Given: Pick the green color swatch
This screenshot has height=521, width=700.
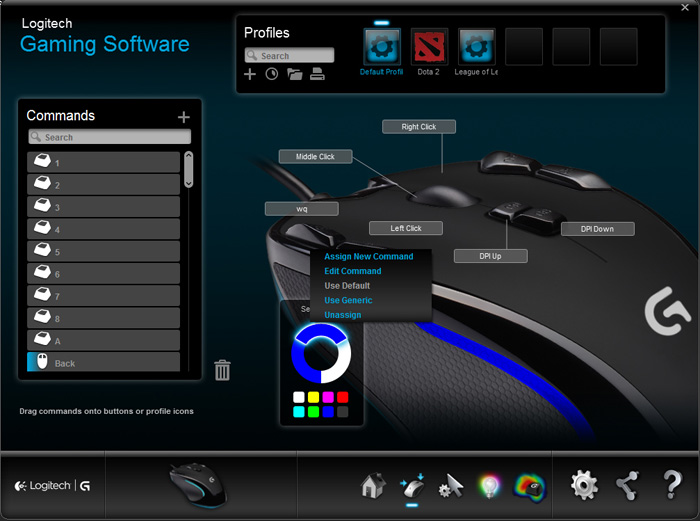Looking at the screenshot, I should coord(313,412).
